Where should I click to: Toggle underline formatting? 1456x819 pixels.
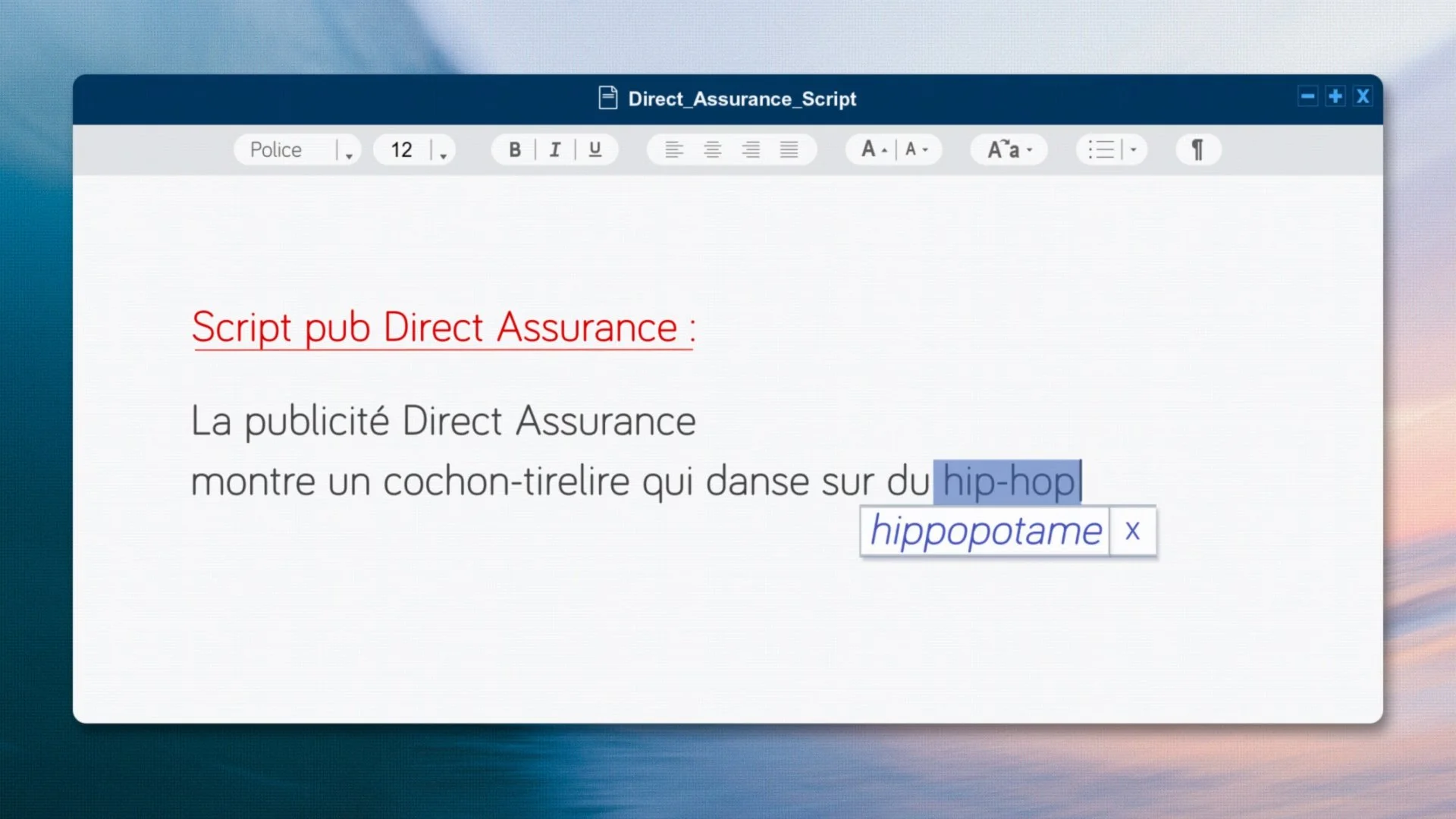595,149
